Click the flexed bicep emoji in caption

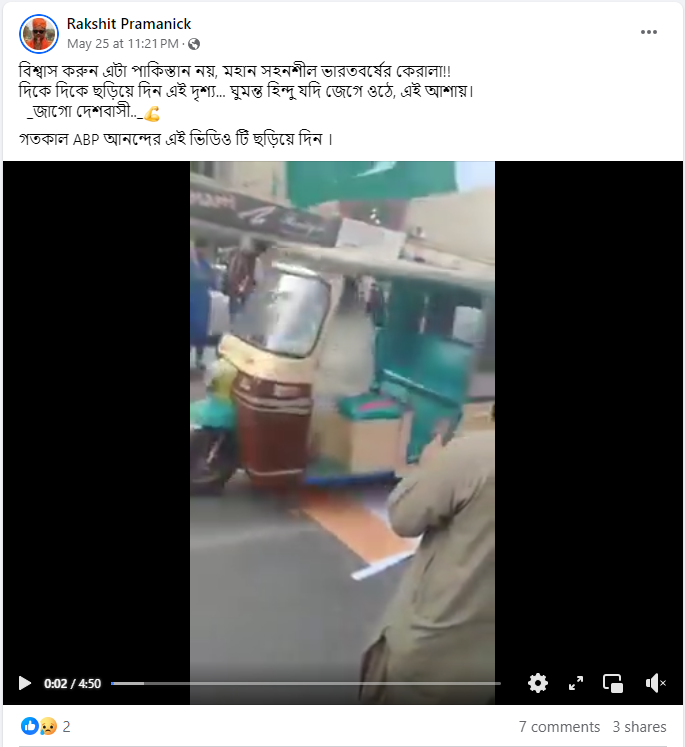[x=152, y=114]
